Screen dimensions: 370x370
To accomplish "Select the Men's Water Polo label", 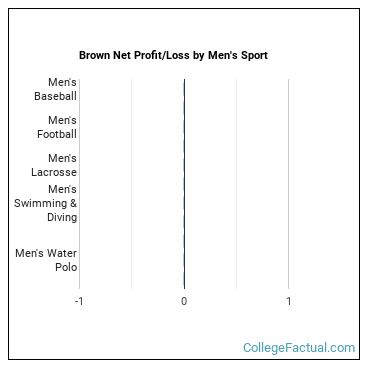I will point(46,260).
